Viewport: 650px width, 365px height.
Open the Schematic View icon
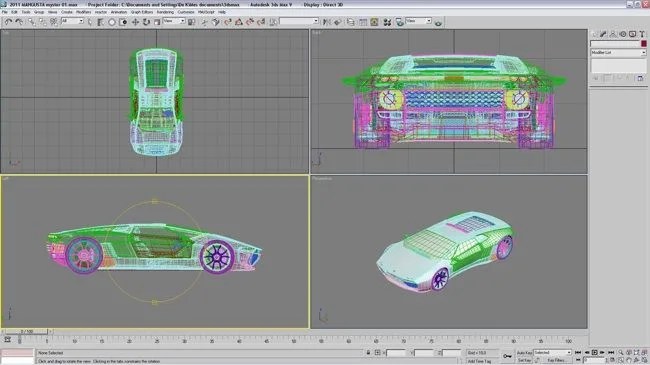374,22
